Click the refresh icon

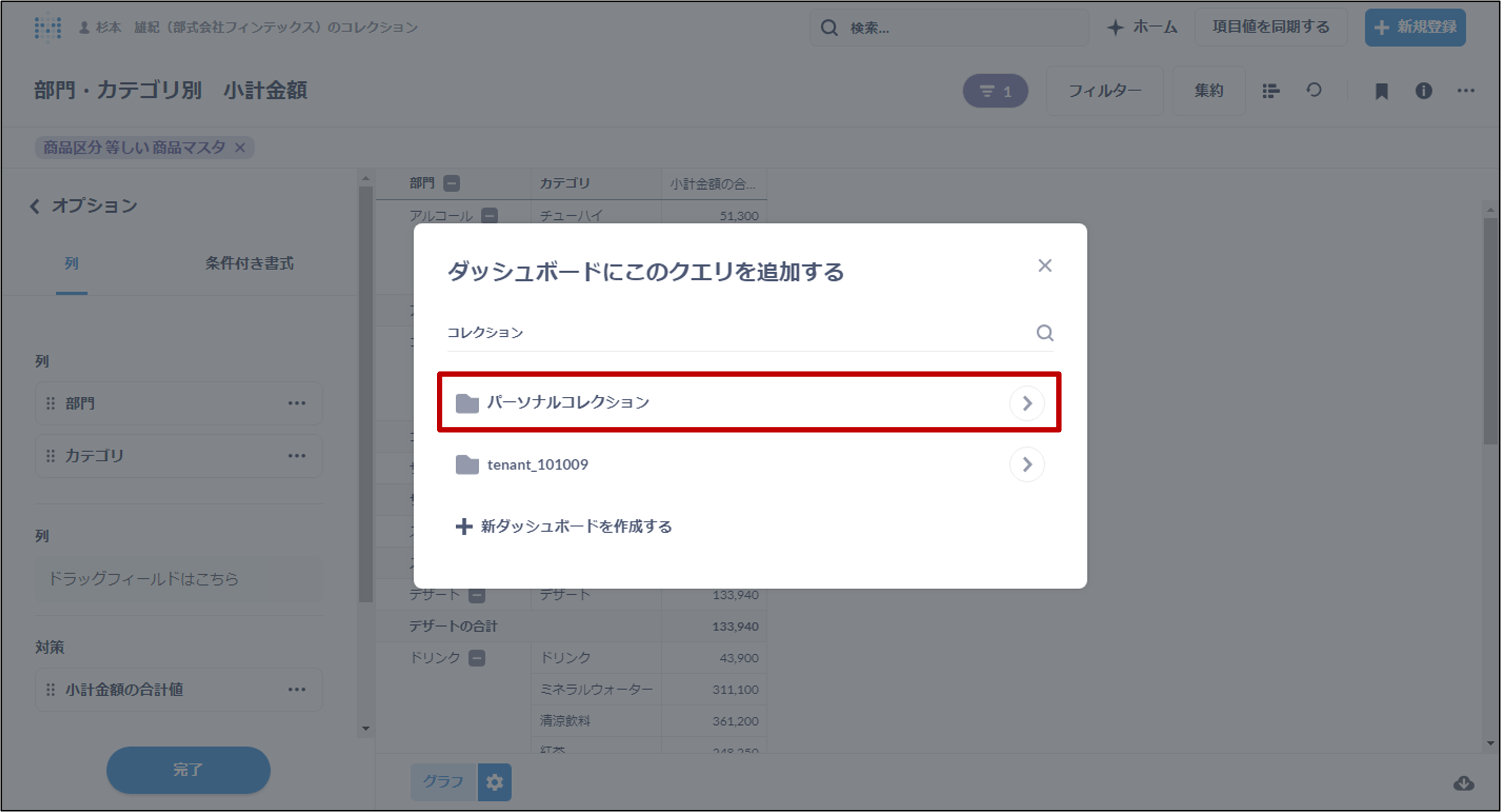(x=1313, y=90)
